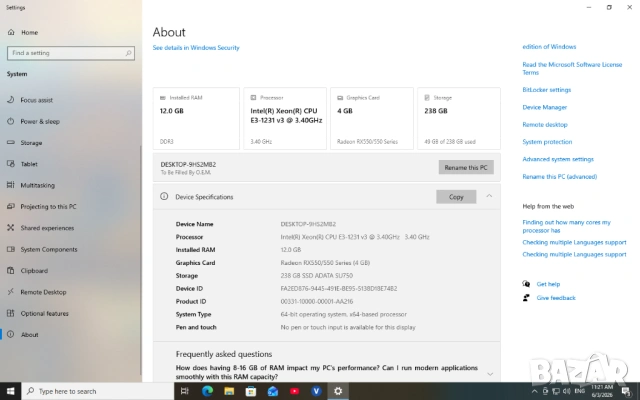Copy the device specifications
640x400 pixels.
[456, 197]
